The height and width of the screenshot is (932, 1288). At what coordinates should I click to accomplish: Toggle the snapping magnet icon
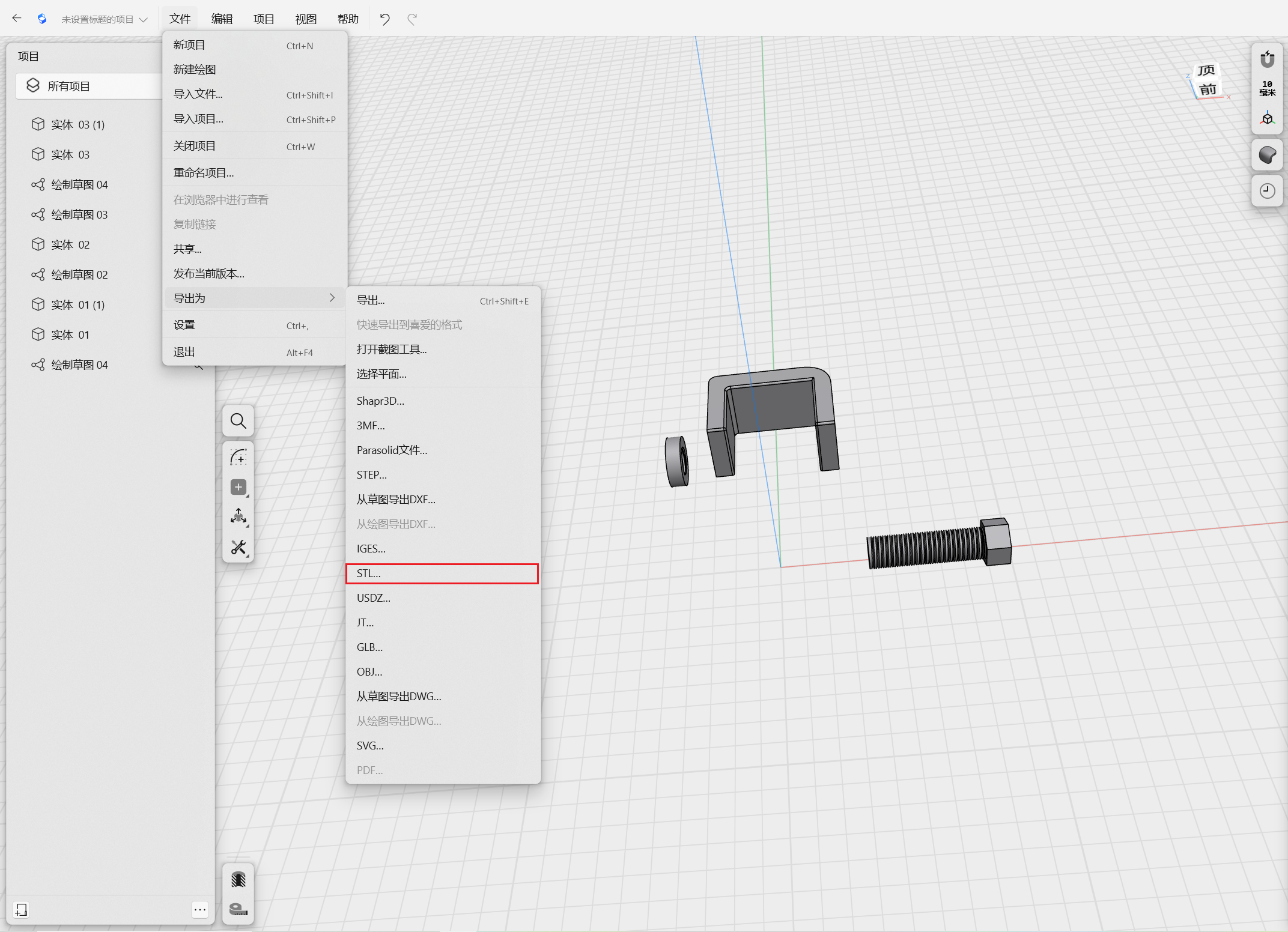point(1268,59)
